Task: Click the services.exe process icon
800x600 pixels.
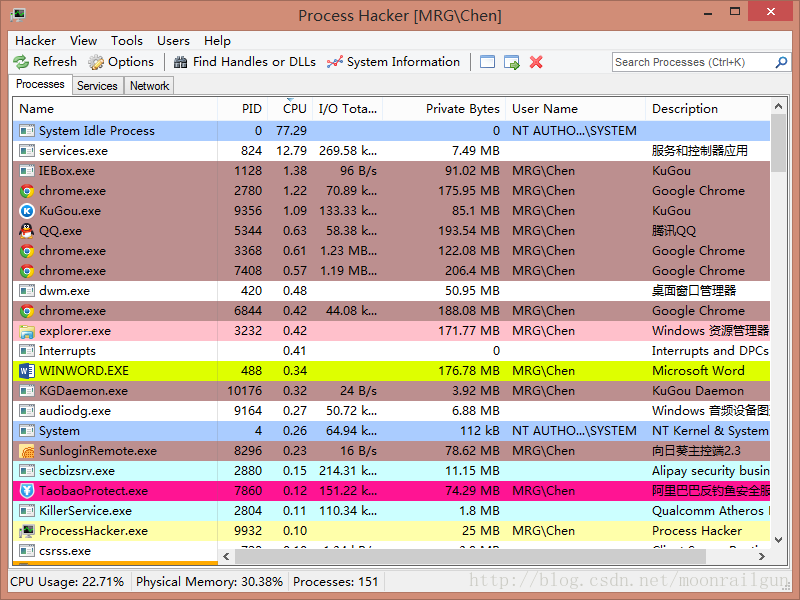Action: (27, 151)
